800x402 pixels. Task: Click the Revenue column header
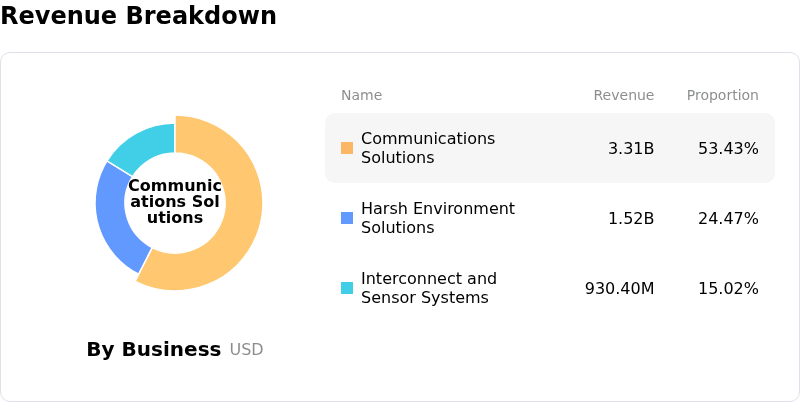[x=623, y=96]
